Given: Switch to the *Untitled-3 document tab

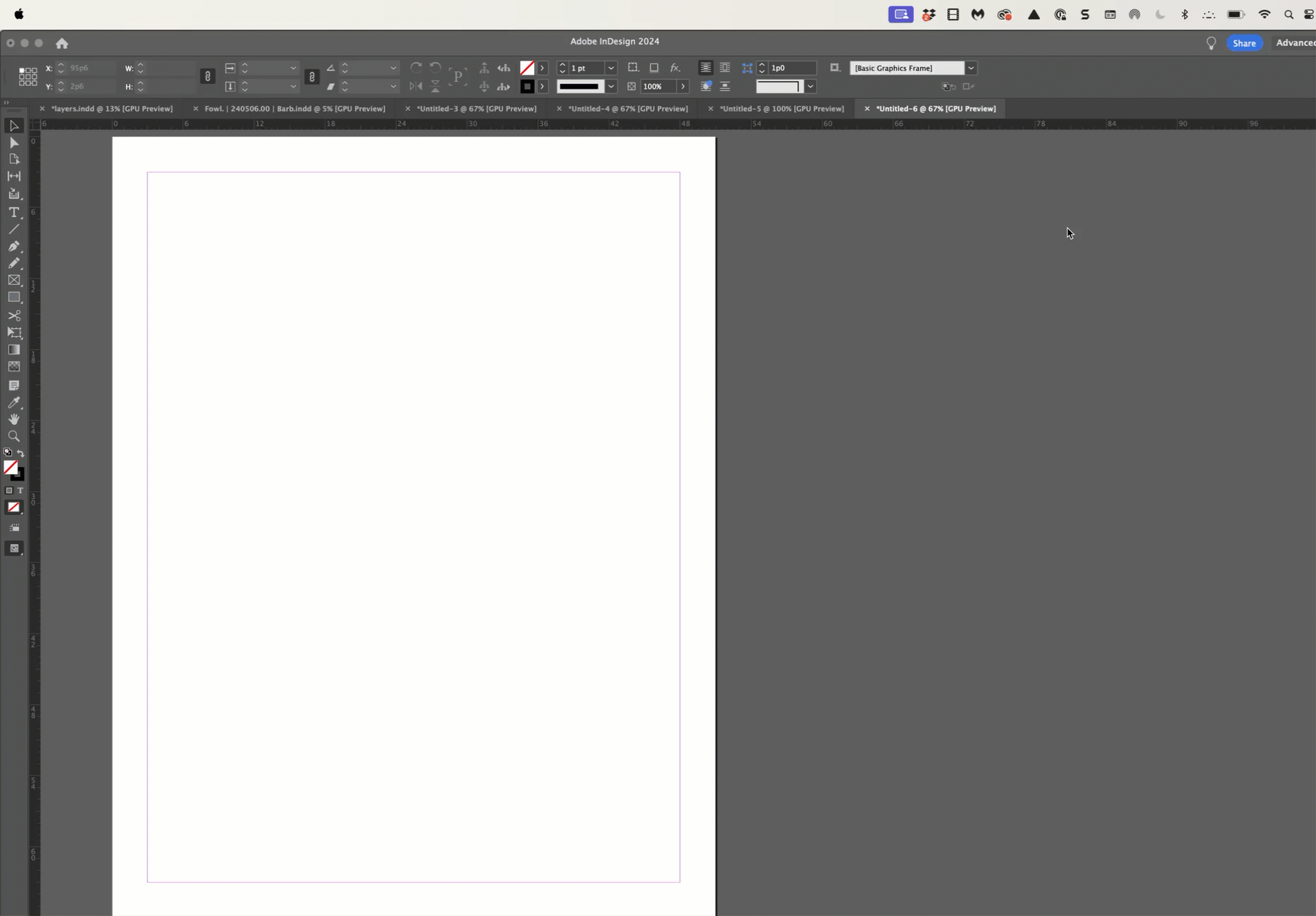Looking at the screenshot, I should coord(476,109).
